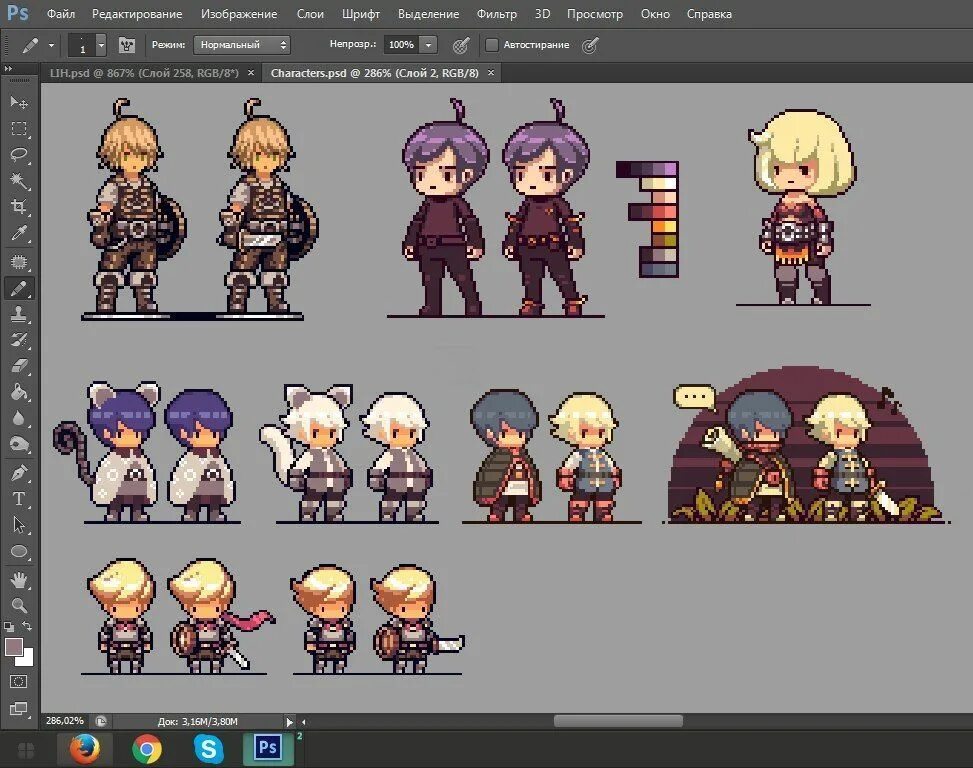Image resolution: width=973 pixels, height=768 pixels.
Task: Select the Rectangular Marquee tool
Action: [x=19, y=128]
